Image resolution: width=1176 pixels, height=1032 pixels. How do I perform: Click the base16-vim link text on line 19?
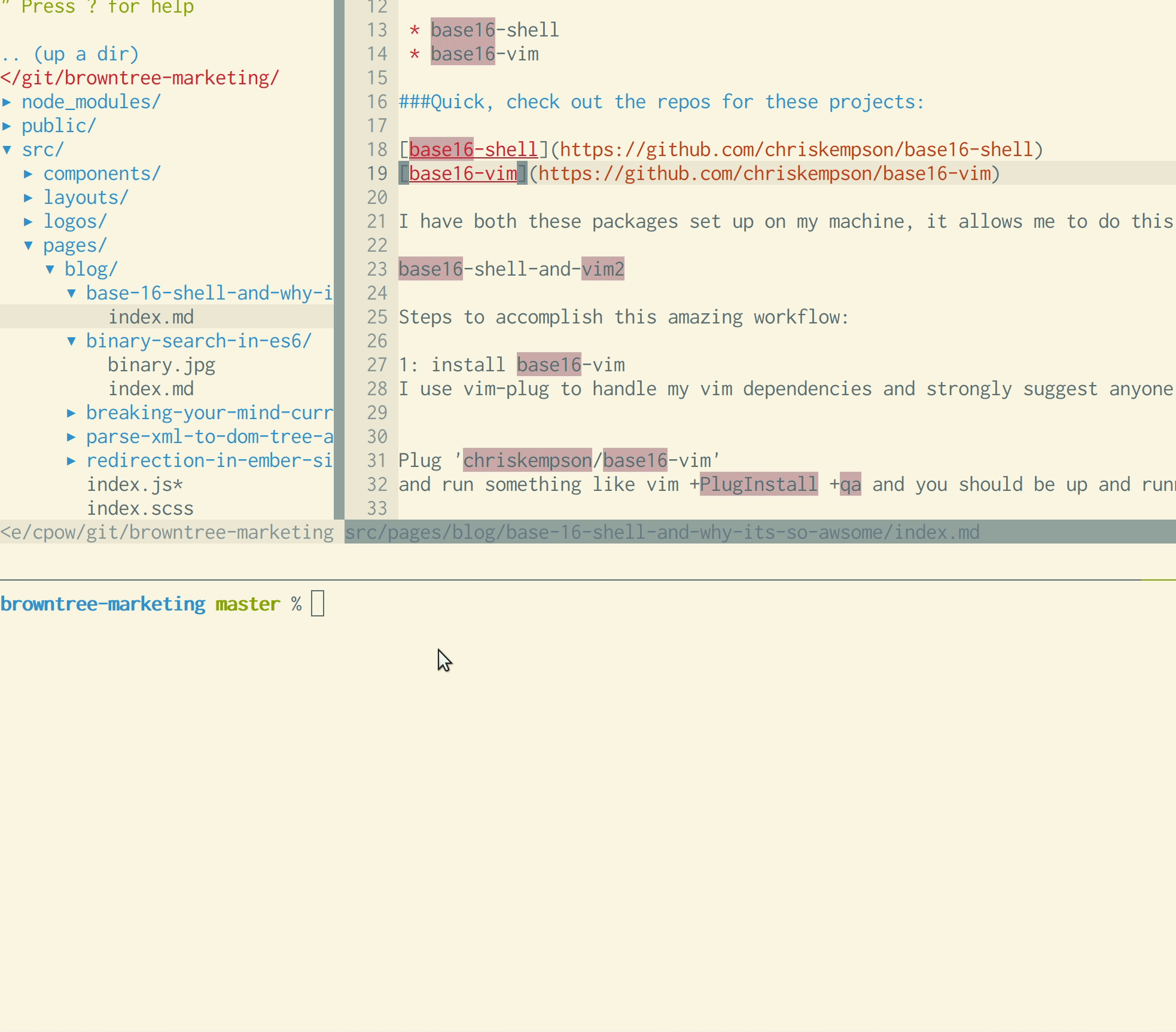pyautogui.click(x=463, y=174)
